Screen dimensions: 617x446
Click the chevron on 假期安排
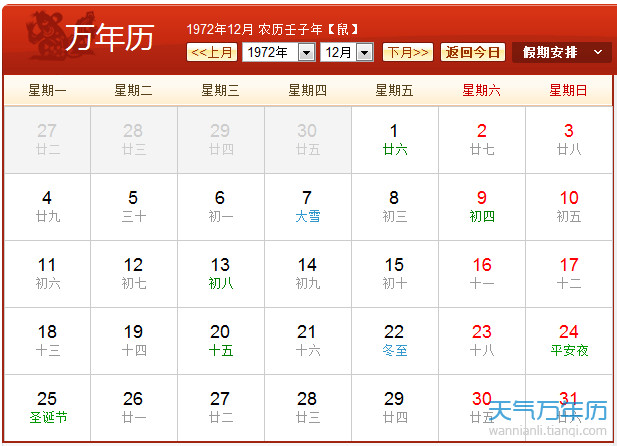click(x=598, y=52)
